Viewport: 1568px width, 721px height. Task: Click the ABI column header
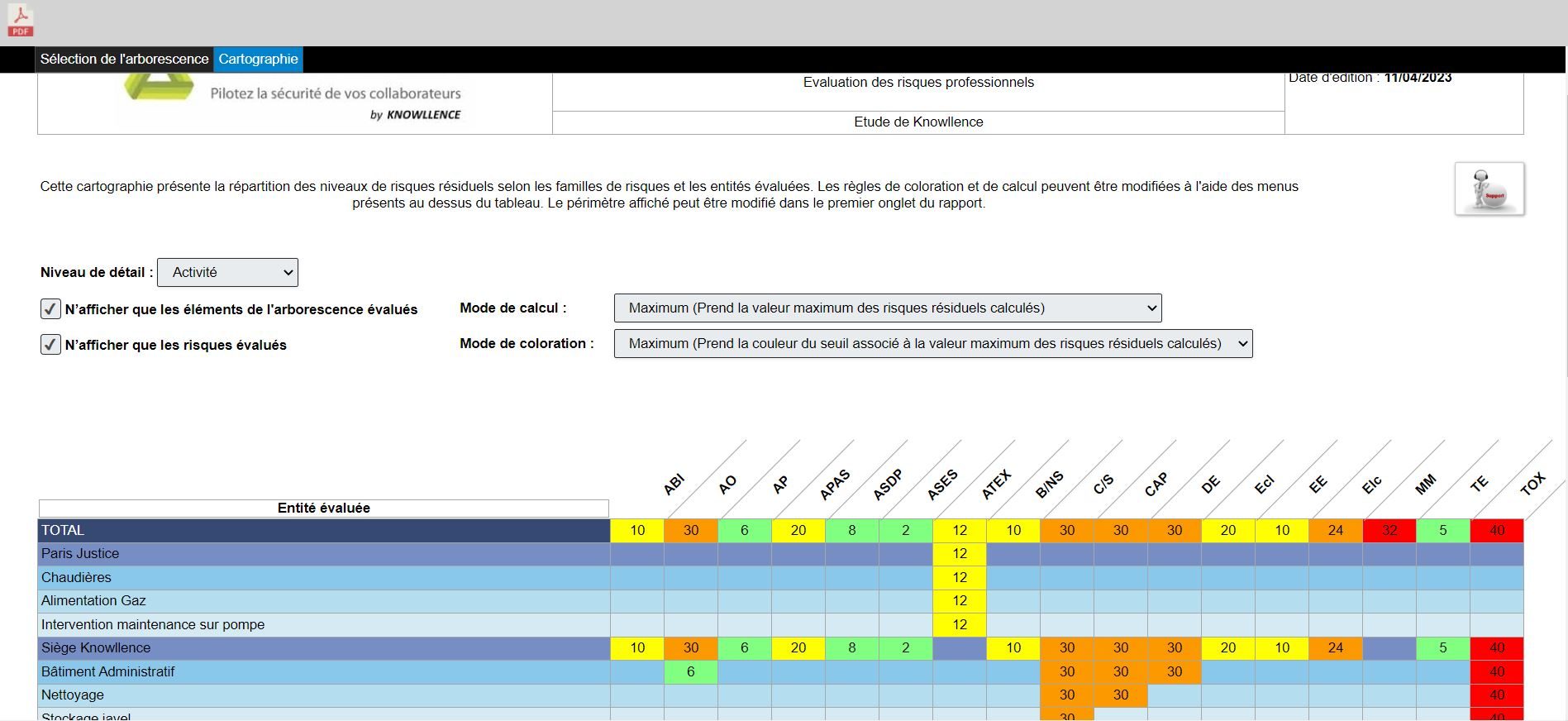[x=674, y=485]
